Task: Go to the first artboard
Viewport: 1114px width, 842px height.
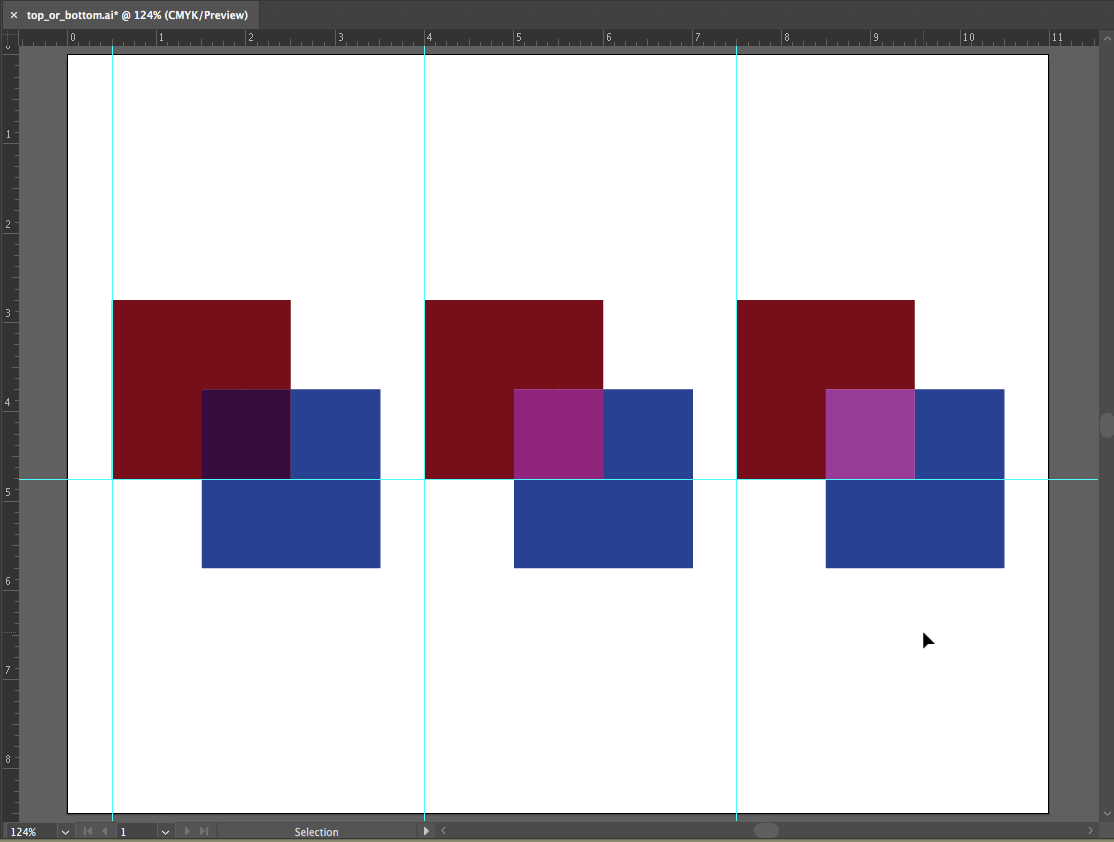Action: click(87, 831)
